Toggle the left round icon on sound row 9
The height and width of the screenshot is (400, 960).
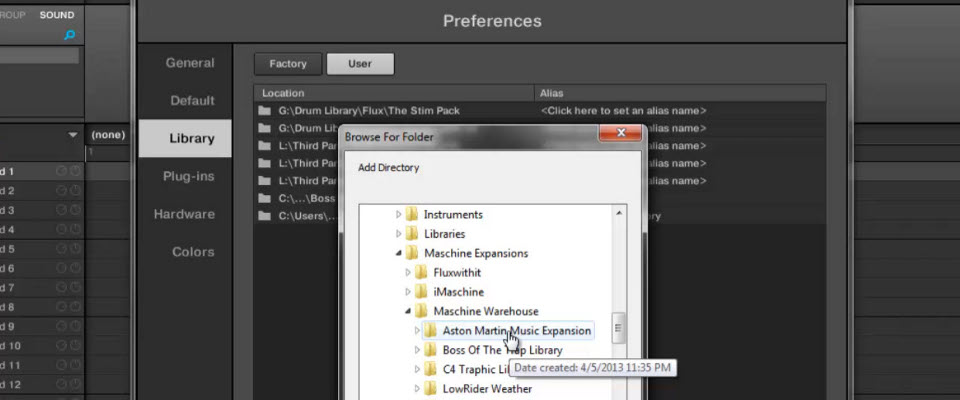click(x=61, y=326)
